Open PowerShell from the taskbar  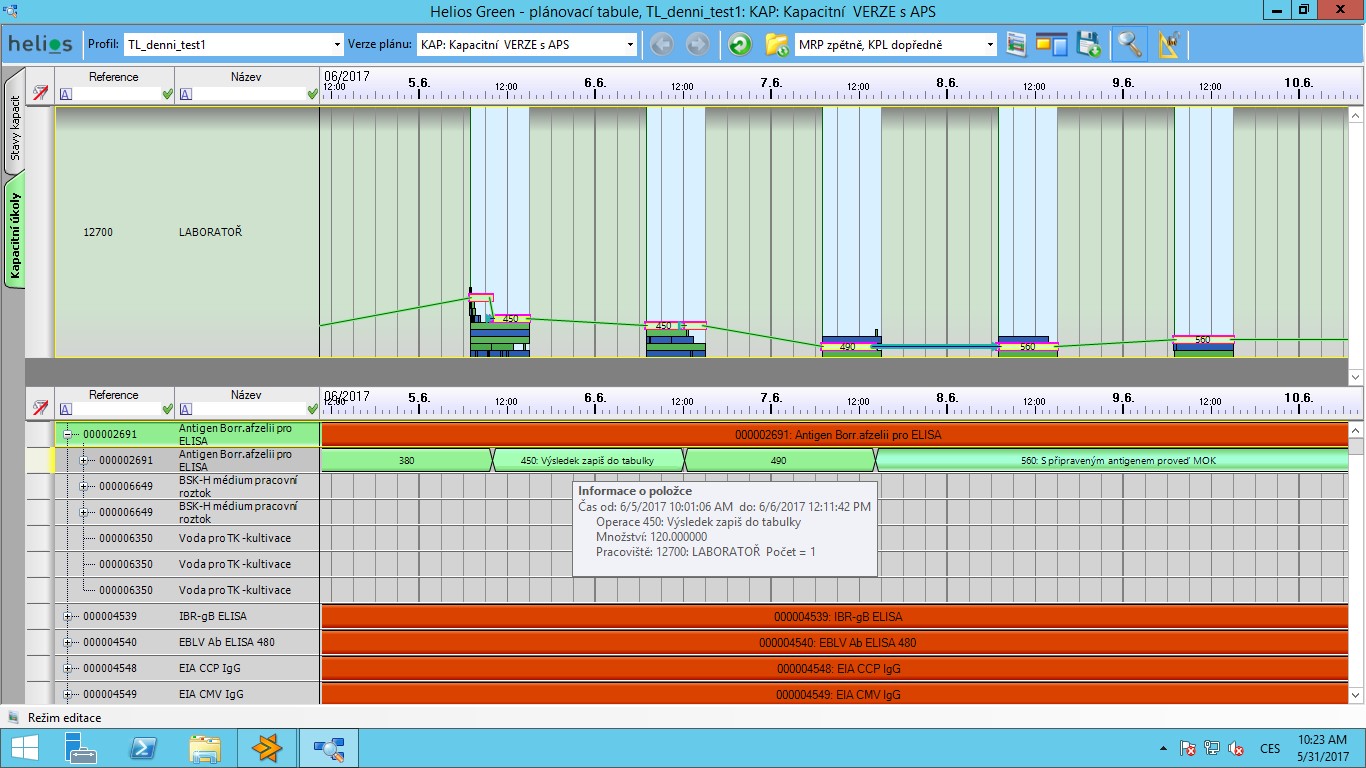click(x=142, y=748)
